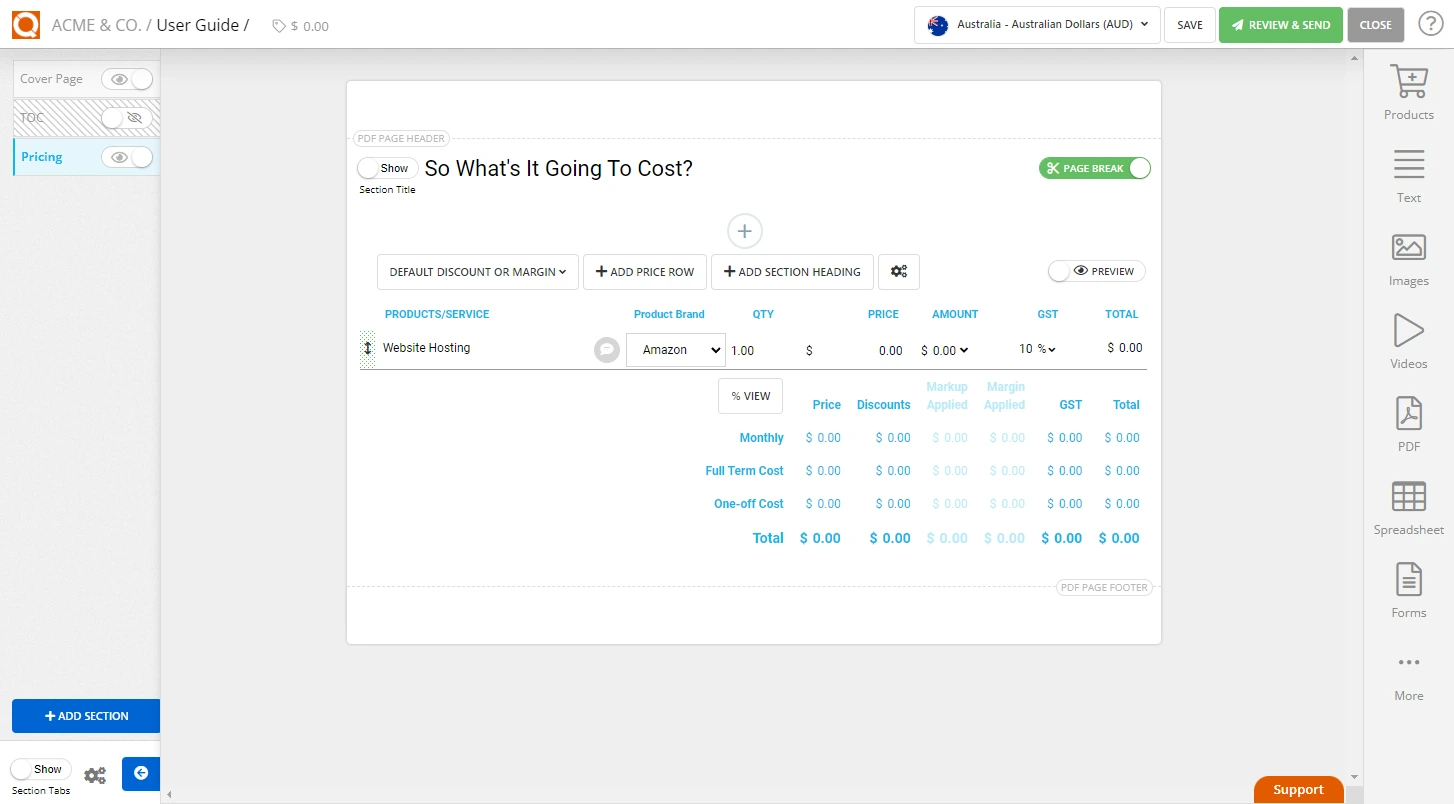Click the PDF document icon
The image size is (1454, 804).
point(1408,414)
